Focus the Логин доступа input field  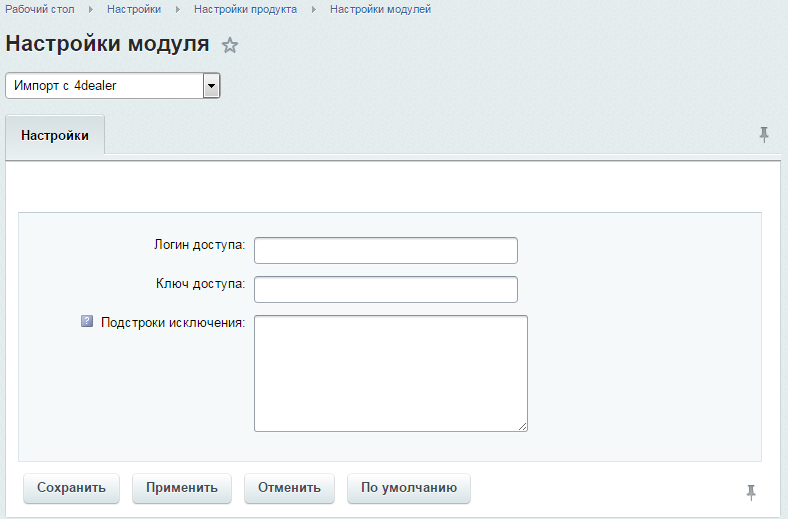coord(386,250)
